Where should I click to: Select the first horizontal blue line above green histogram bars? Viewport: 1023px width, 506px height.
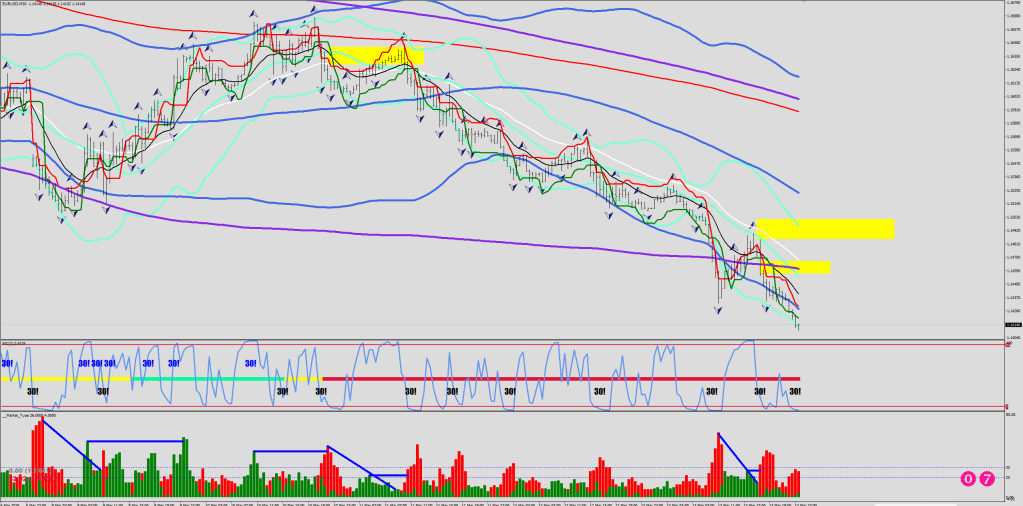[x=135, y=440]
